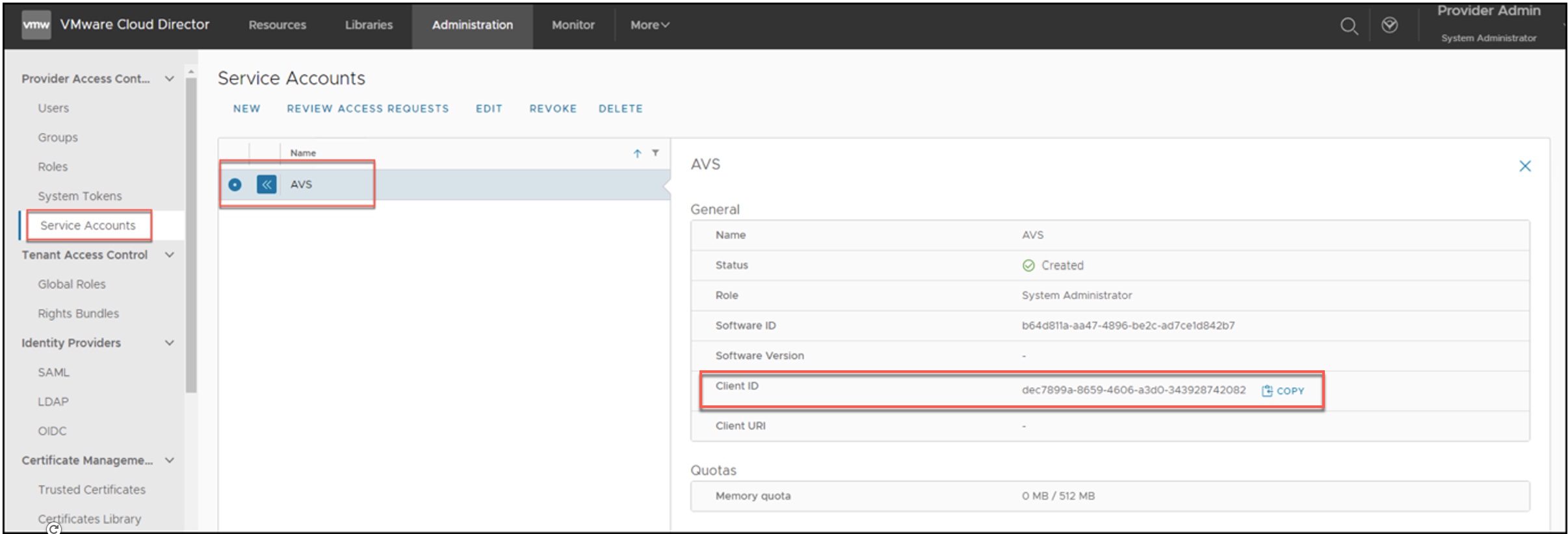1568x534 pixels.
Task: Copy the Client ID value
Action: coord(1283,391)
